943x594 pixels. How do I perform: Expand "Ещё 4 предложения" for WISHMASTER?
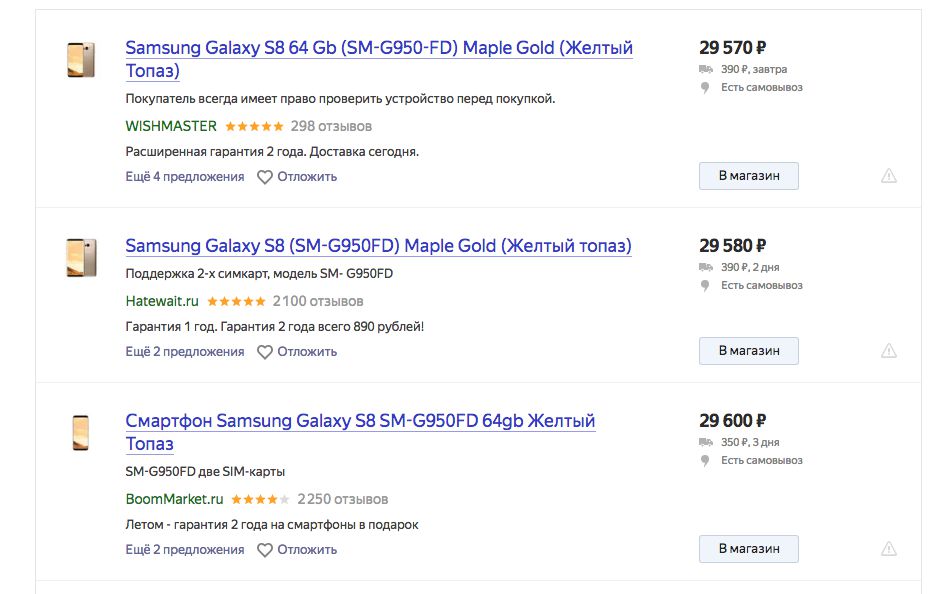185,177
